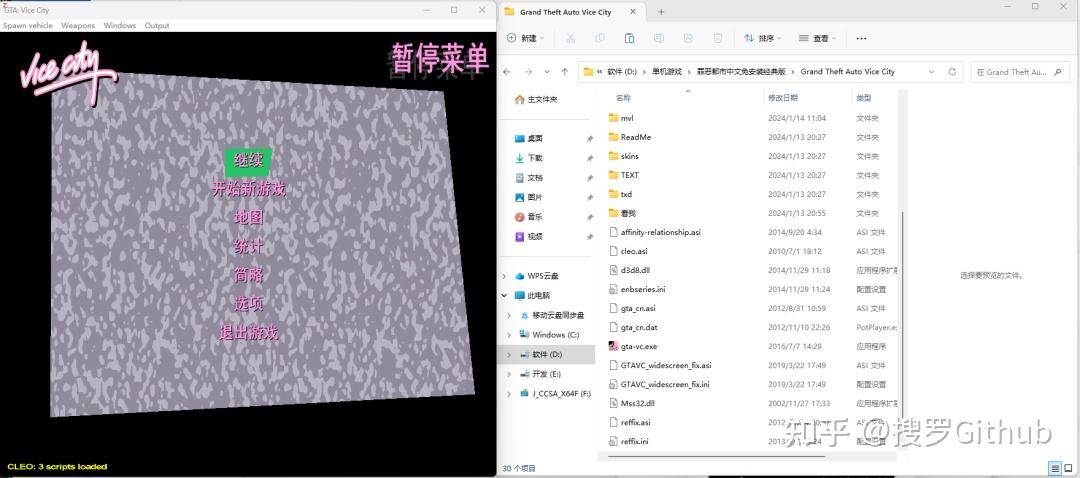Open 地图 in the pause menu

pyautogui.click(x=249, y=218)
